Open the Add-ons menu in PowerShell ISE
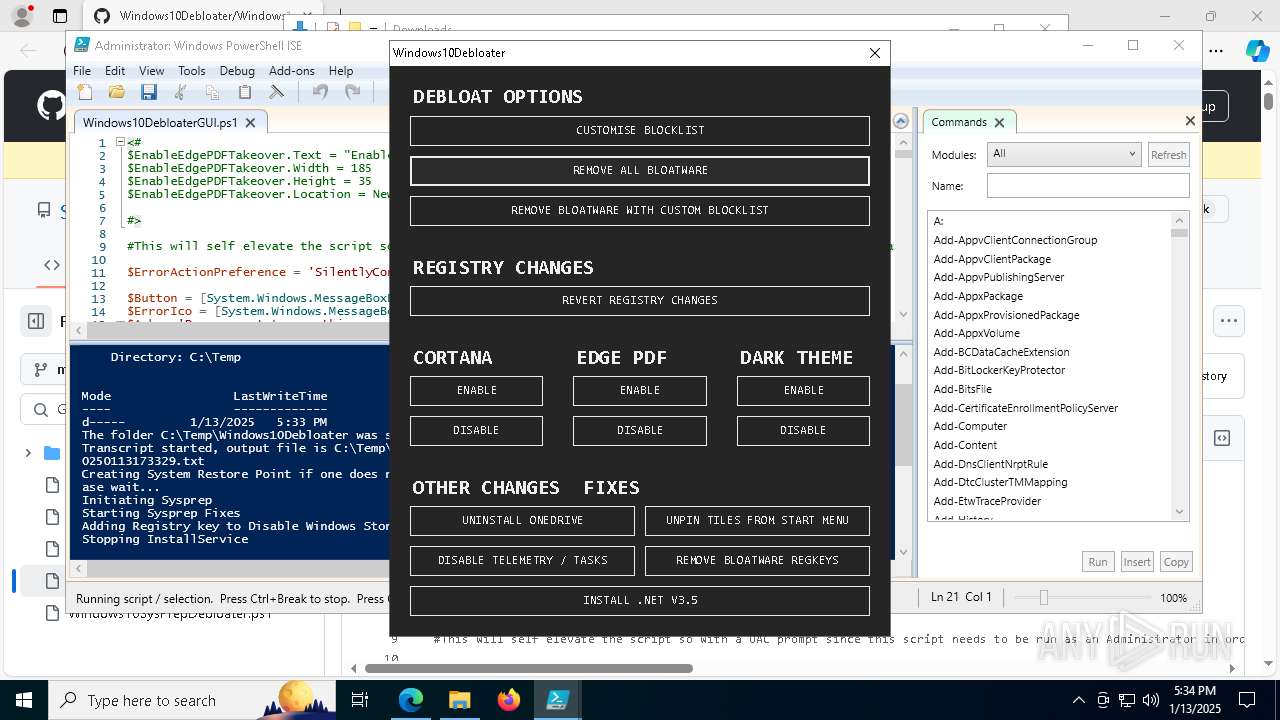This screenshot has width=1280, height=720. click(x=292, y=71)
